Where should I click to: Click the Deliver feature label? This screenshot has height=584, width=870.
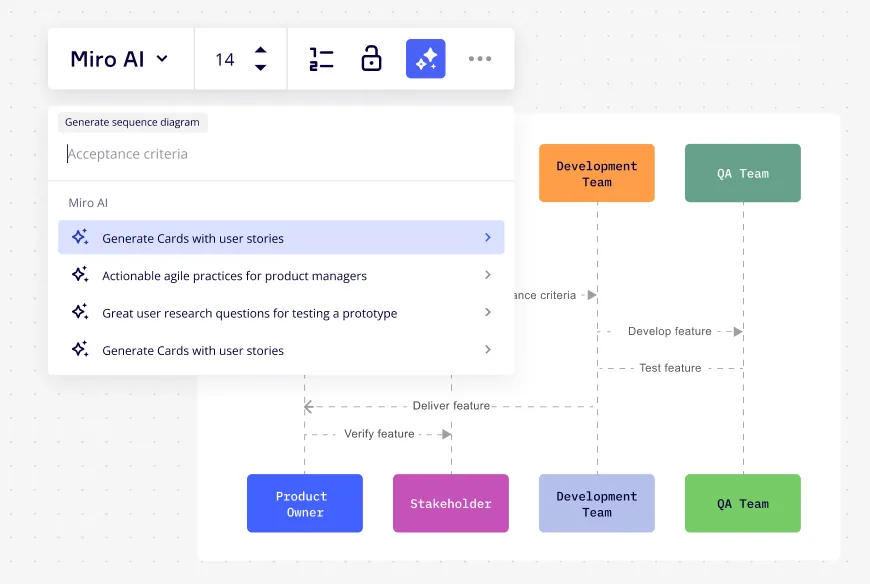click(451, 405)
